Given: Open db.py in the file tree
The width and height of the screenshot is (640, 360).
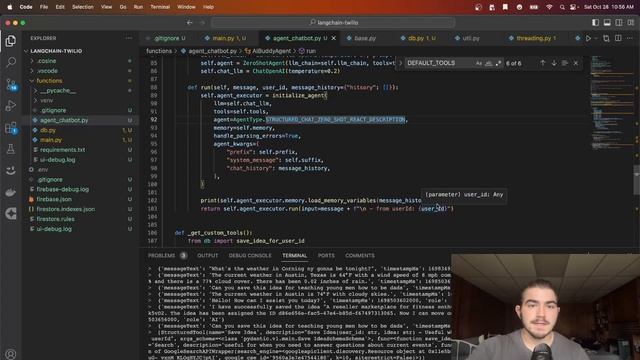Looking at the screenshot, I should [81, 130].
